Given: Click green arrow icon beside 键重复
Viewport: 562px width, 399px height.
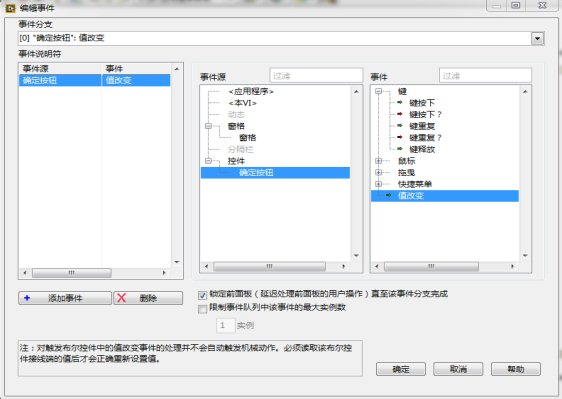Looking at the screenshot, I should pyautogui.click(x=400, y=126).
